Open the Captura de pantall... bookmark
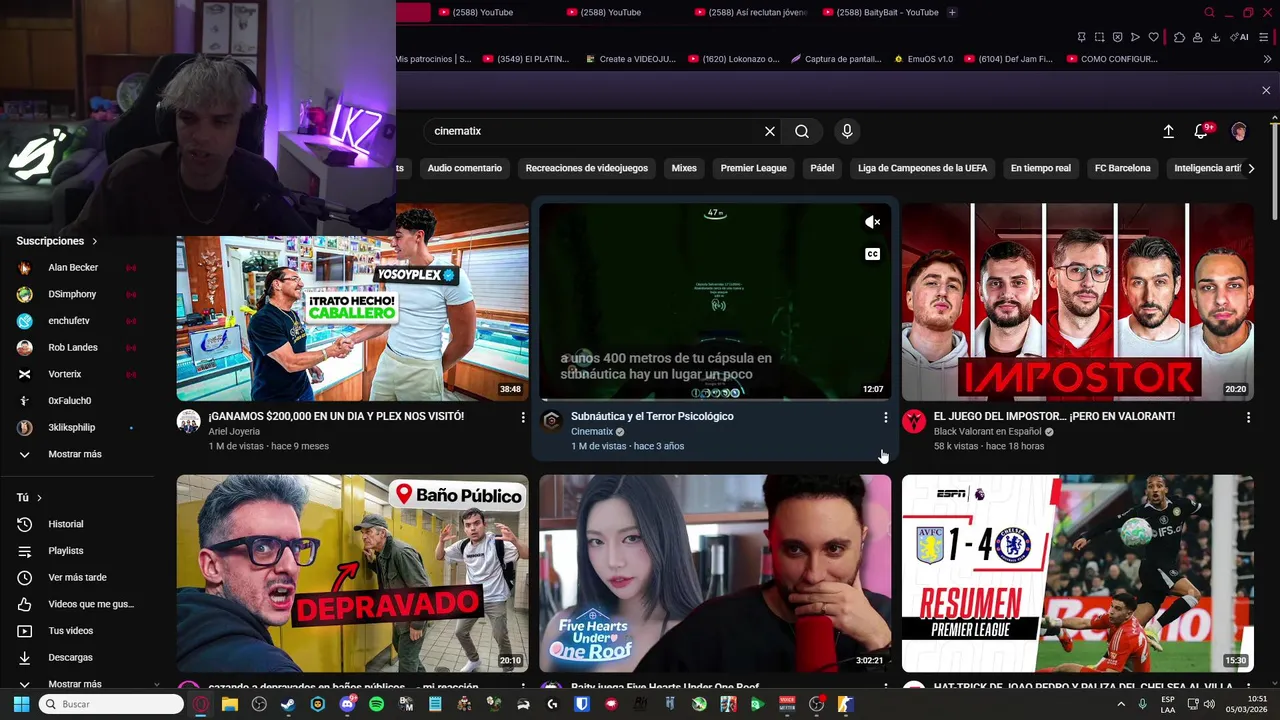This screenshot has height=720, width=1280. [x=836, y=59]
